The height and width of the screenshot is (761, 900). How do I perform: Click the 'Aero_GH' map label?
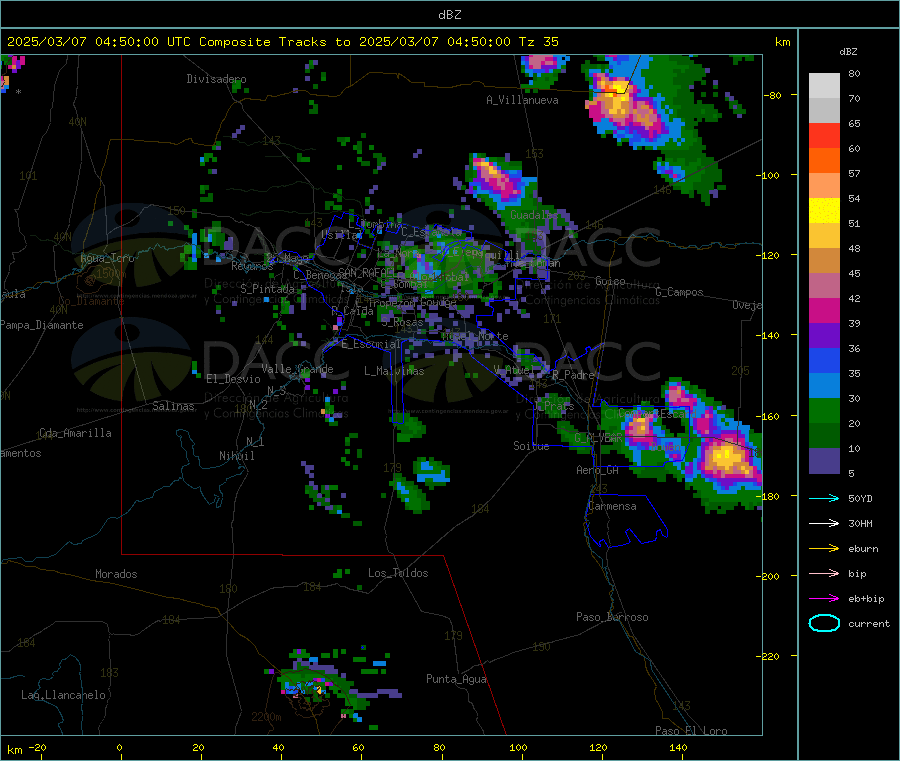[x=598, y=470]
